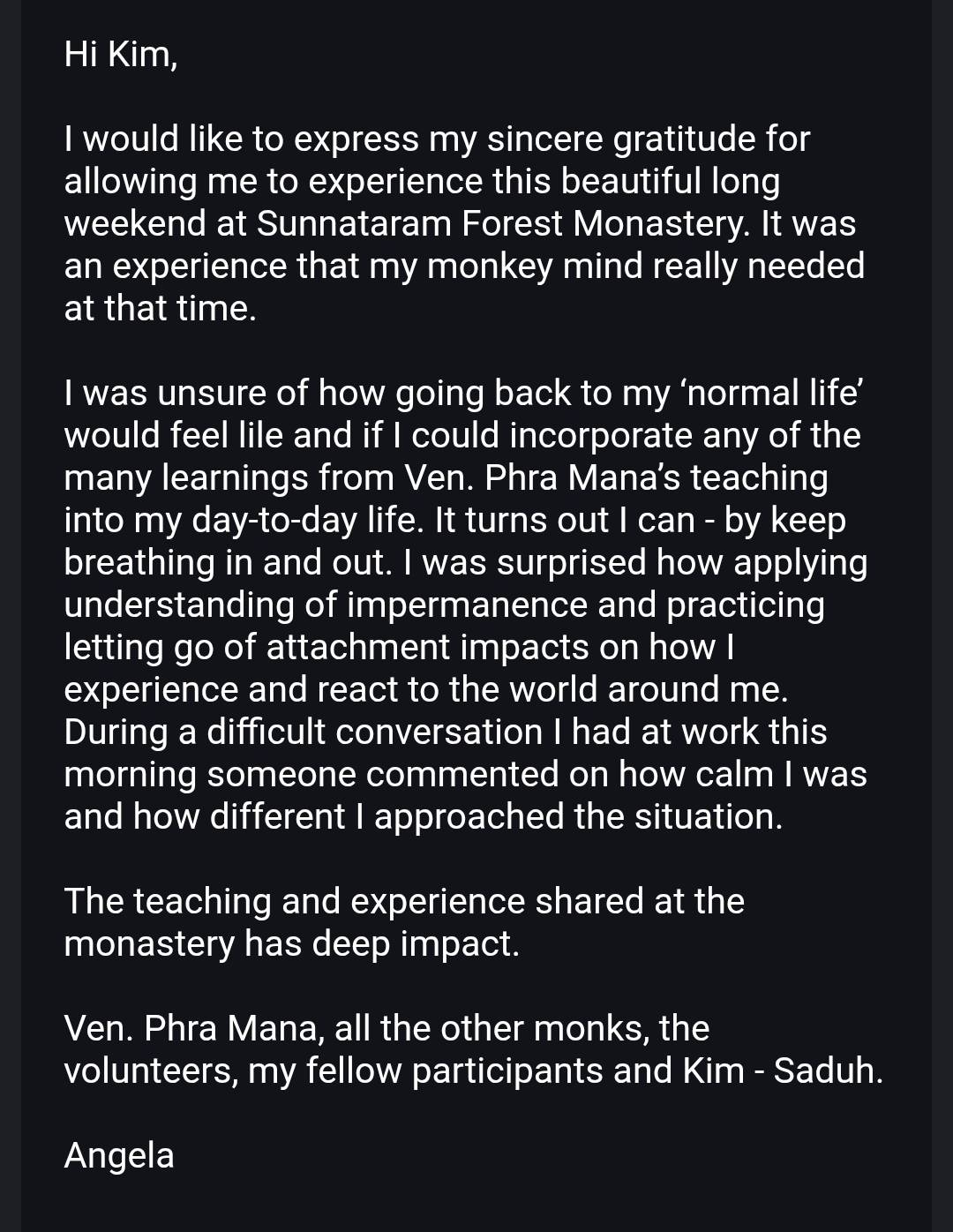Click the phrase 'breathing in and out'
The image size is (953, 1232).
coord(227,562)
